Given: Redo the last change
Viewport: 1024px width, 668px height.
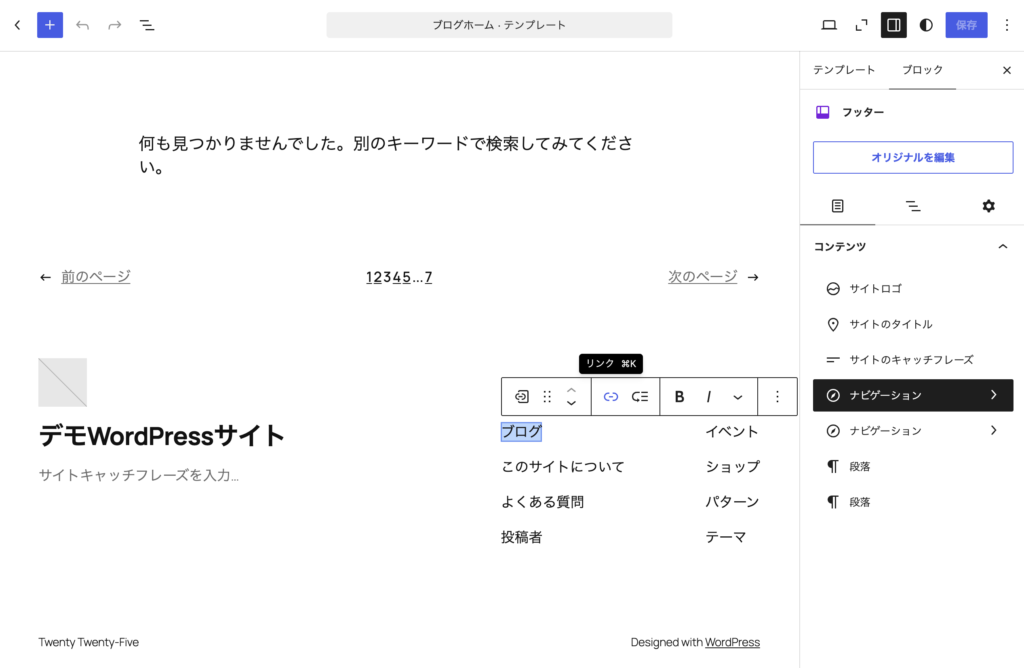Looking at the screenshot, I should click(x=114, y=25).
